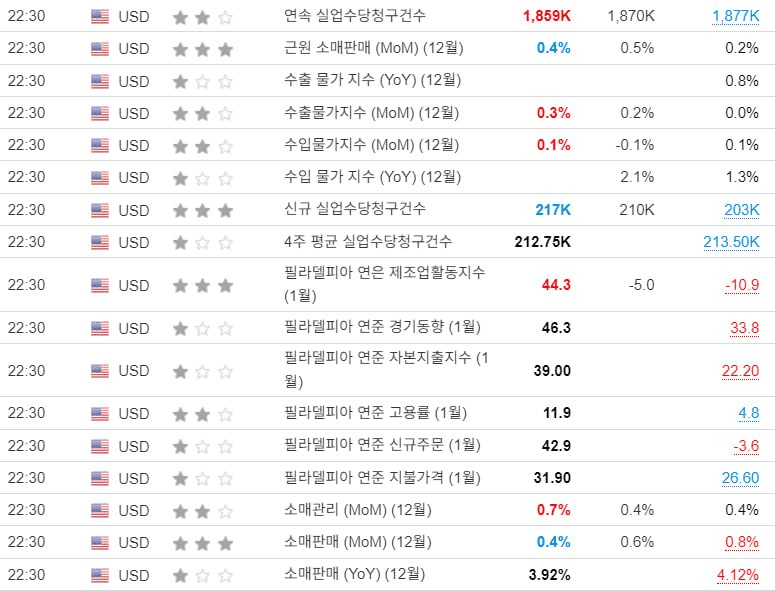This screenshot has width=775, height=591.
Task: Click the star rating for 필라델피아 연은 제조업활동지수
Action: pos(203,285)
